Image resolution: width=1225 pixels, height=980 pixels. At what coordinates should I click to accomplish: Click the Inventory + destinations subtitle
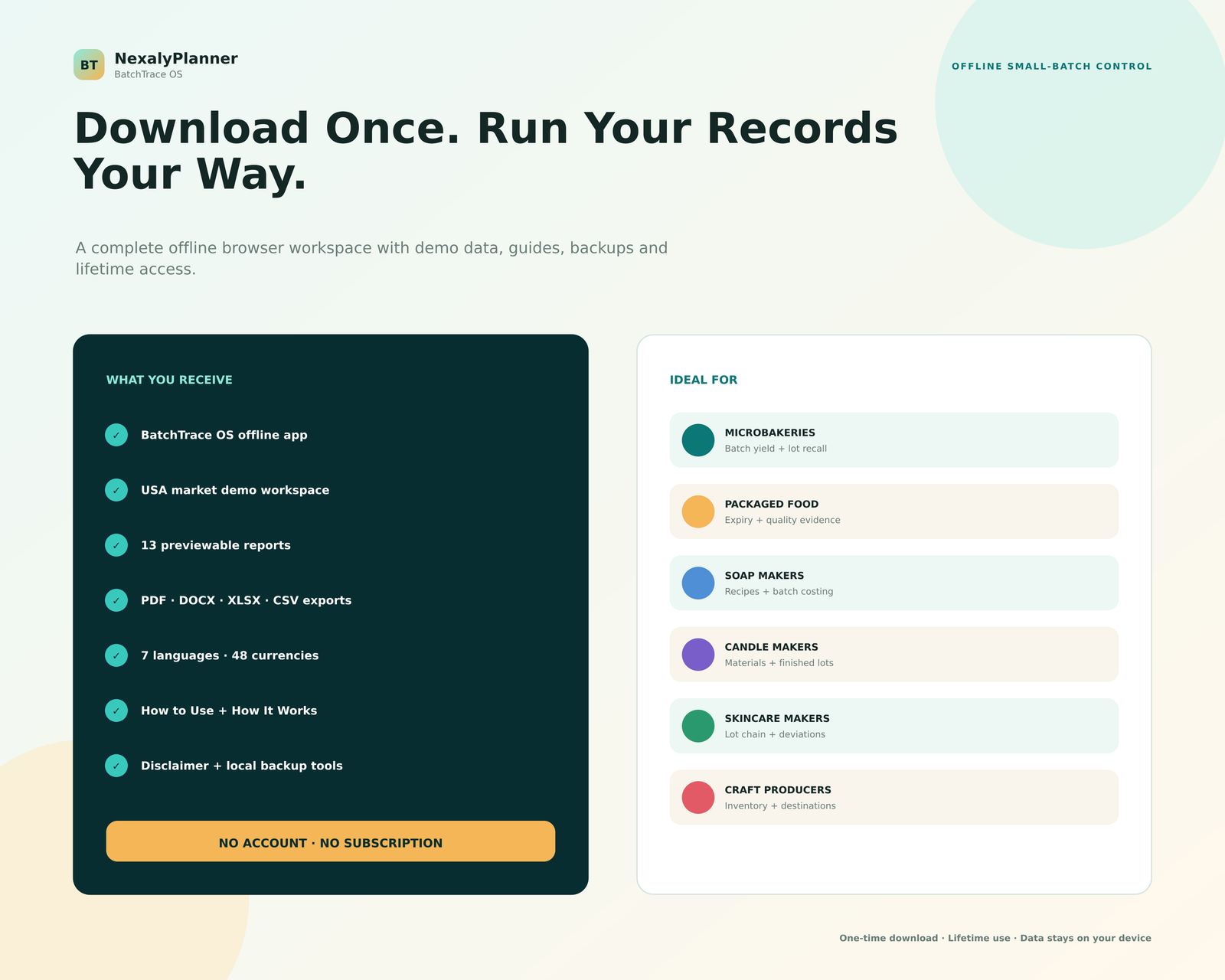[780, 806]
